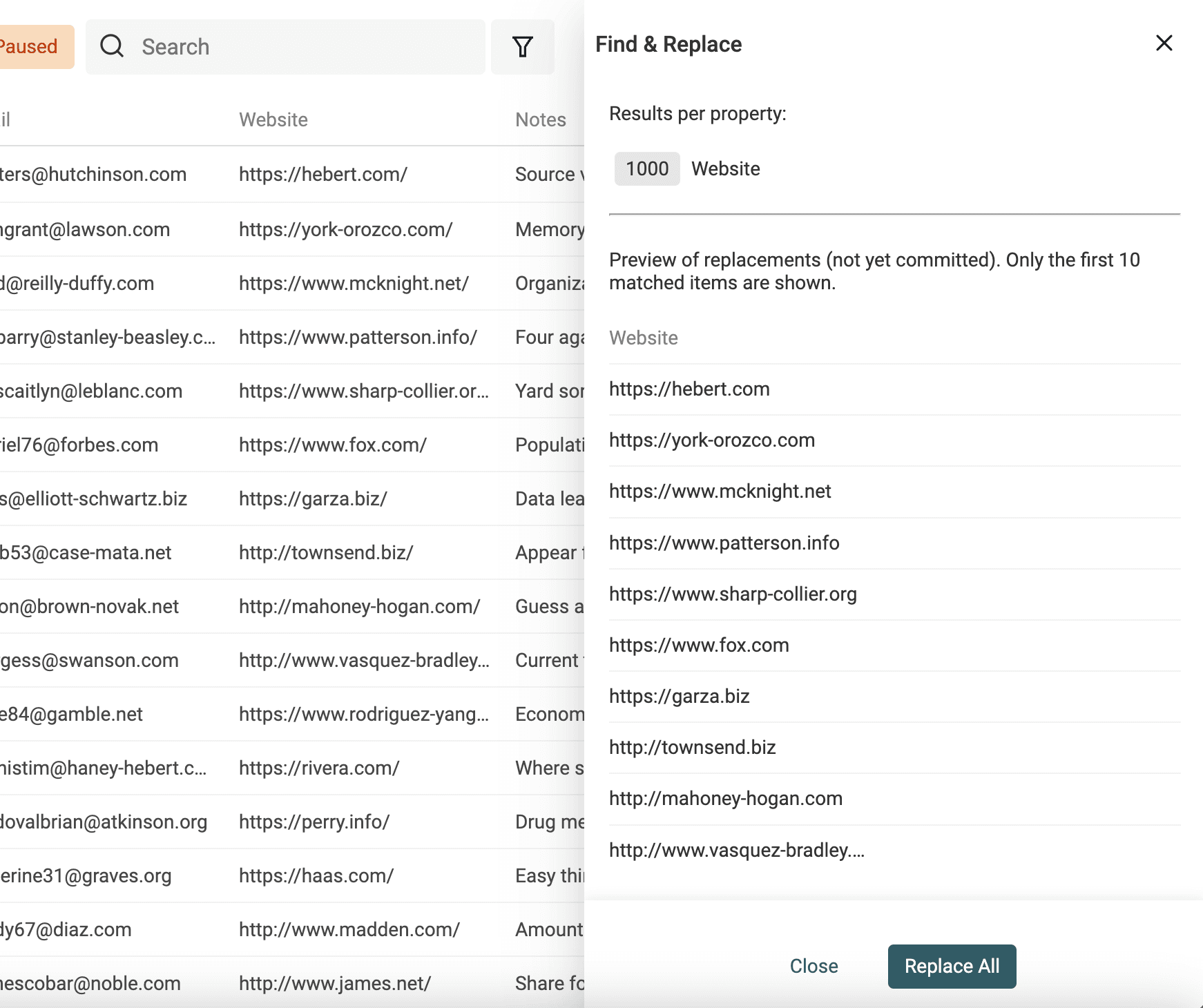Viewport: 1203px width, 1008px height.
Task: Select the https://www.fox.com/ table cell
Action: [333, 445]
